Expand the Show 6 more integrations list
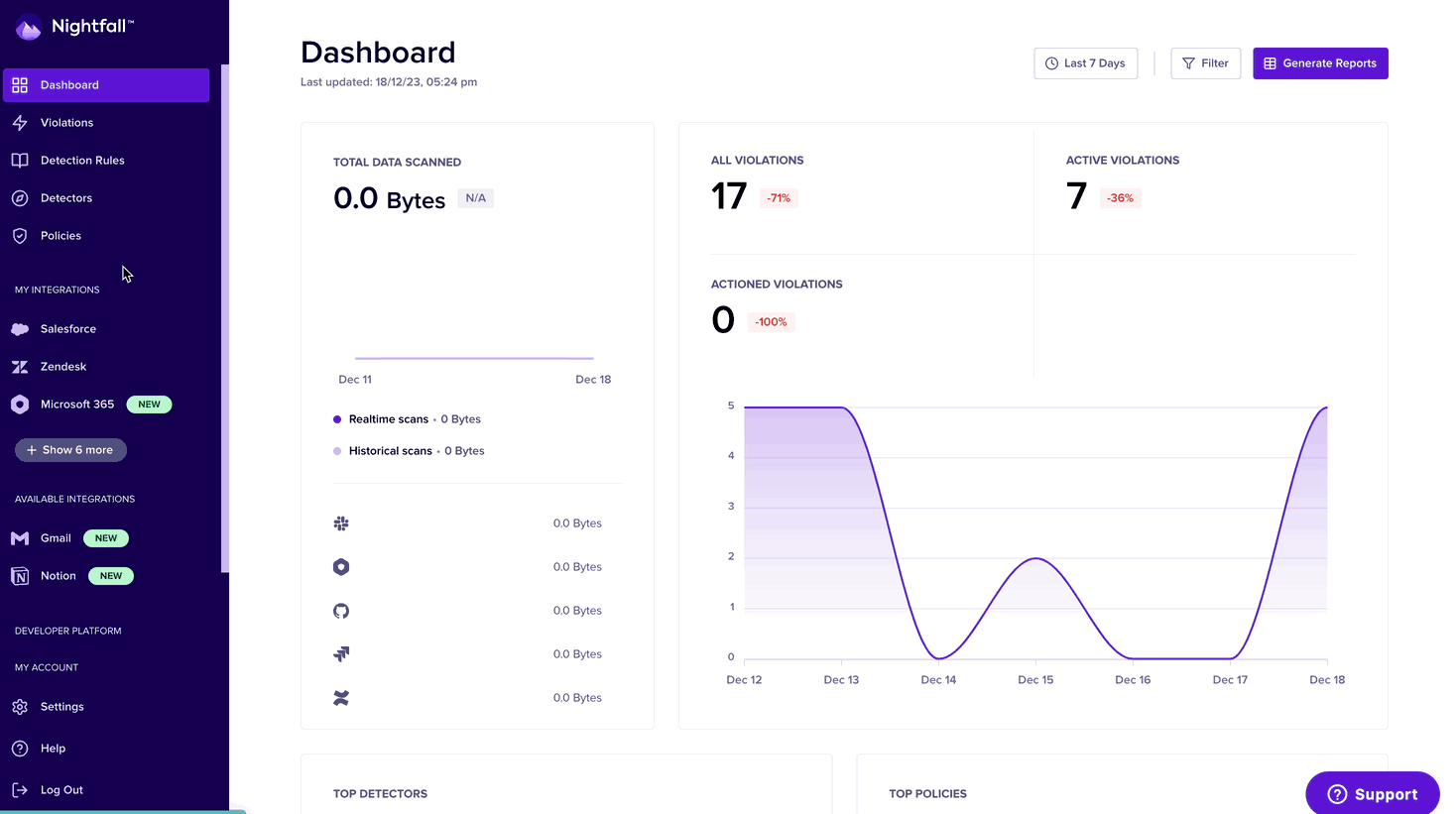 pyautogui.click(x=70, y=450)
